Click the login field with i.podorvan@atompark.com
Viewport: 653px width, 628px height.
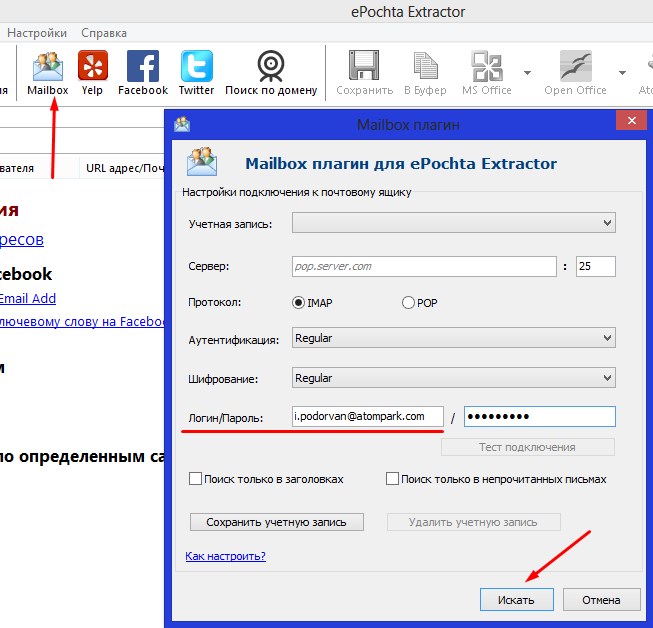pyautogui.click(x=368, y=416)
